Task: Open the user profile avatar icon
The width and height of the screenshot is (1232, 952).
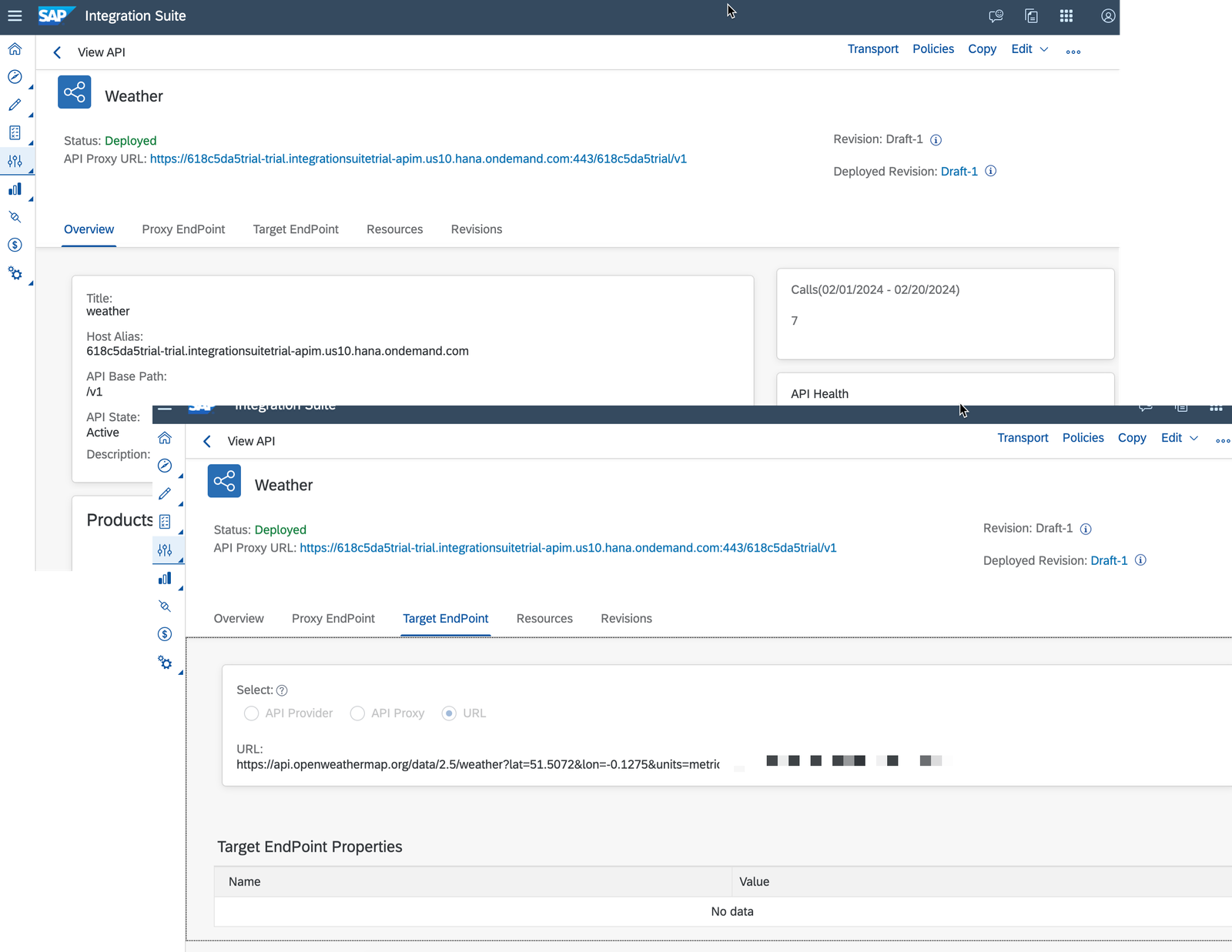Action: [1107, 15]
